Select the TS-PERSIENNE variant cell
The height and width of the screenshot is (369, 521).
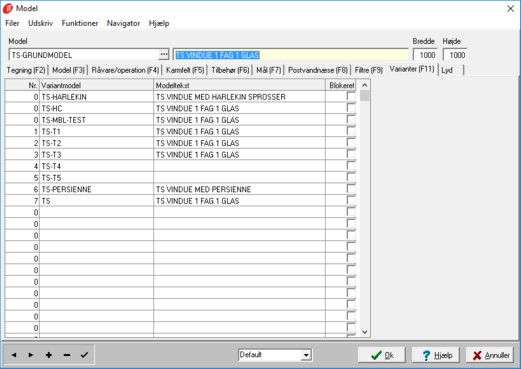(x=96, y=189)
